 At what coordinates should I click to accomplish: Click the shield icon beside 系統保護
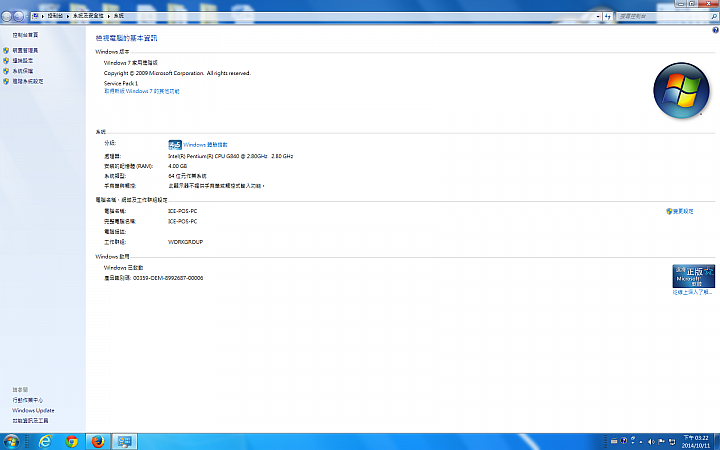pyautogui.click(x=6, y=71)
